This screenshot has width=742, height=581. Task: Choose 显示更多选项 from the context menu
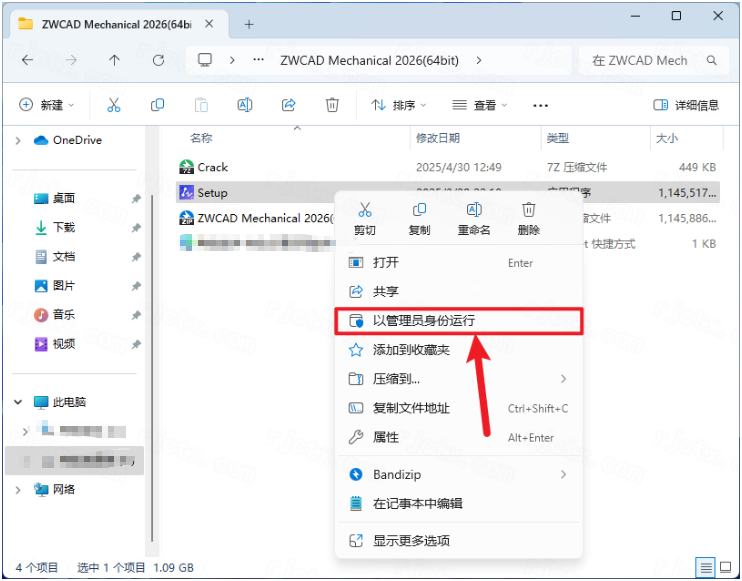tap(411, 541)
